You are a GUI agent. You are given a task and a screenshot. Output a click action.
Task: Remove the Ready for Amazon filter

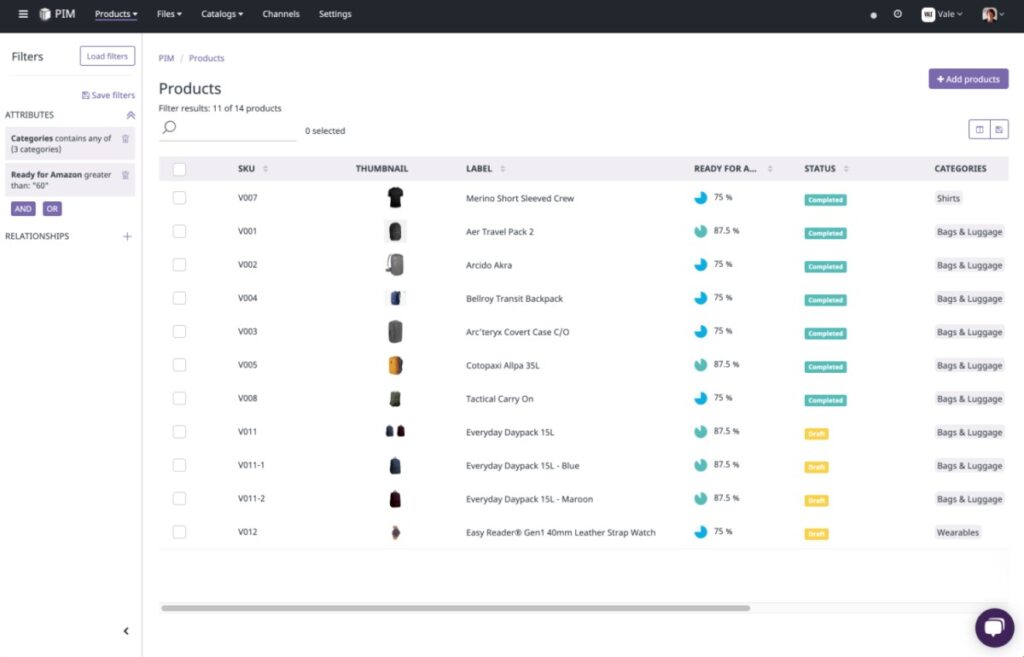pyautogui.click(x=125, y=175)
